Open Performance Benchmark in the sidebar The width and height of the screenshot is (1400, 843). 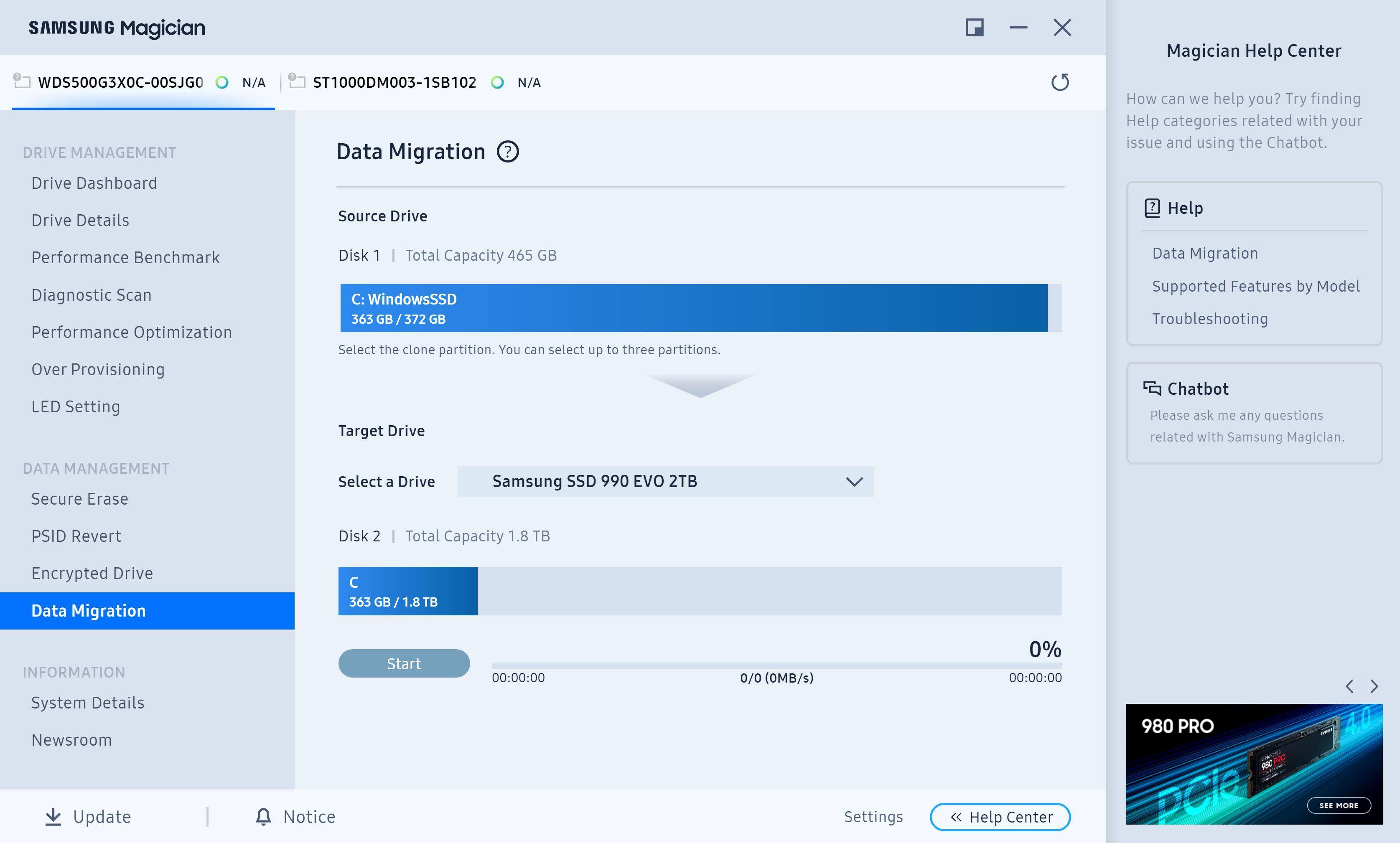click(125, 257)
